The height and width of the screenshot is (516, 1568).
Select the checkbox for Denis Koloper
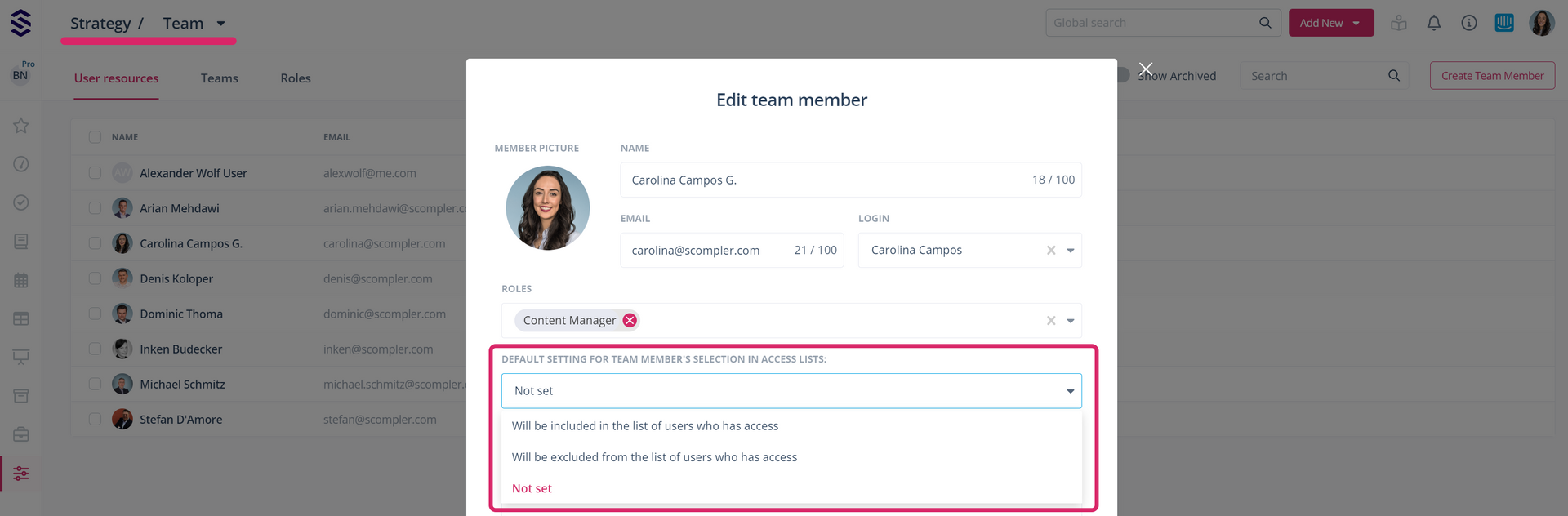(x=96, y=278)
